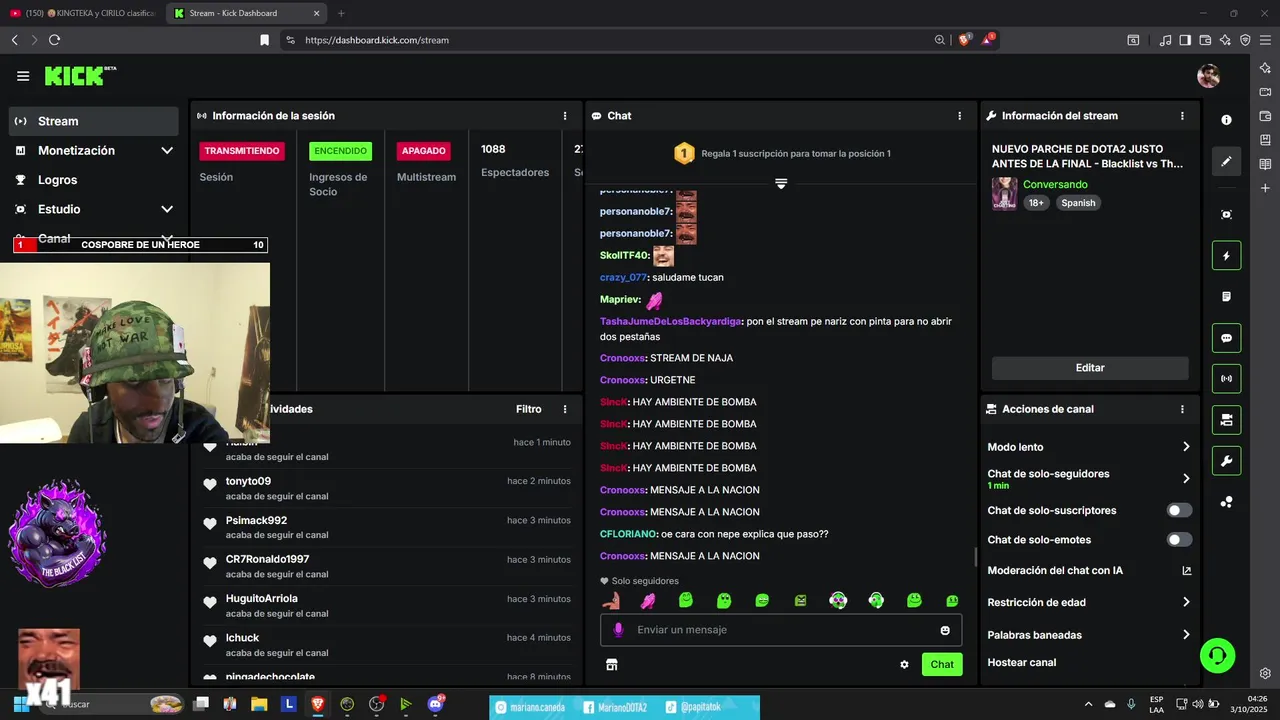Screen dimensions: 1280x720
Task: Click the Brave shields icon in address bar
Action: (x=965, y=40)
